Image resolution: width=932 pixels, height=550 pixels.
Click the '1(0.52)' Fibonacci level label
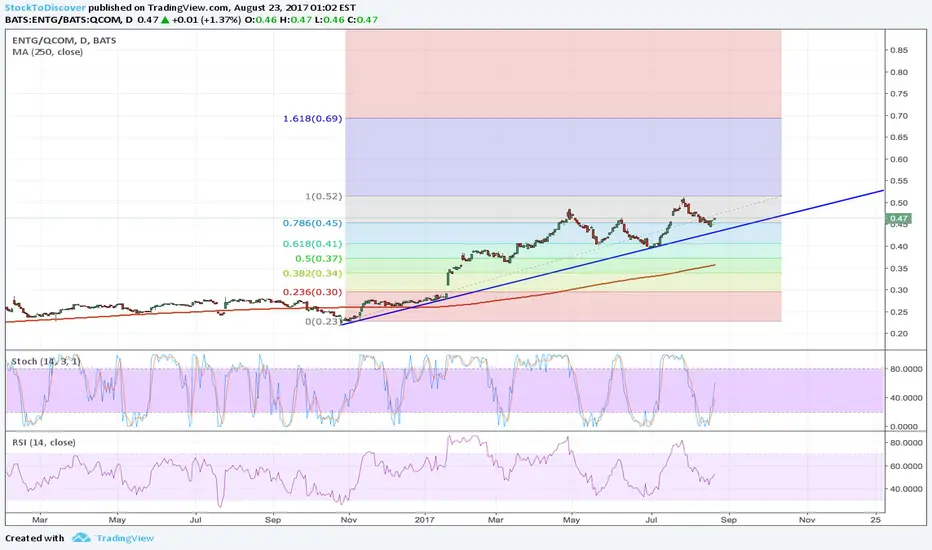click(x=323, y=196)
